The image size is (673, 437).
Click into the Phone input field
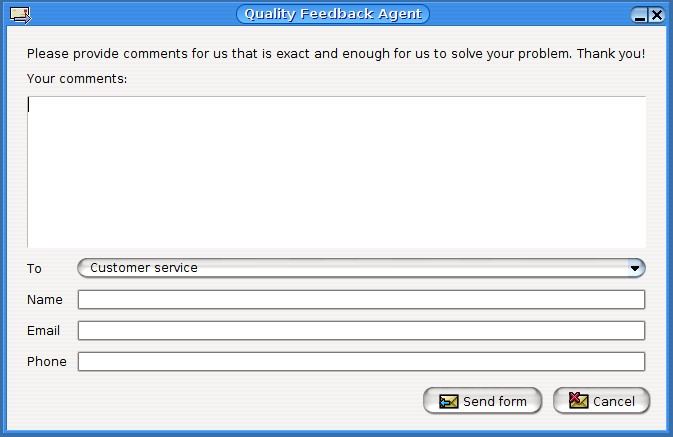(x=361, y=362)
